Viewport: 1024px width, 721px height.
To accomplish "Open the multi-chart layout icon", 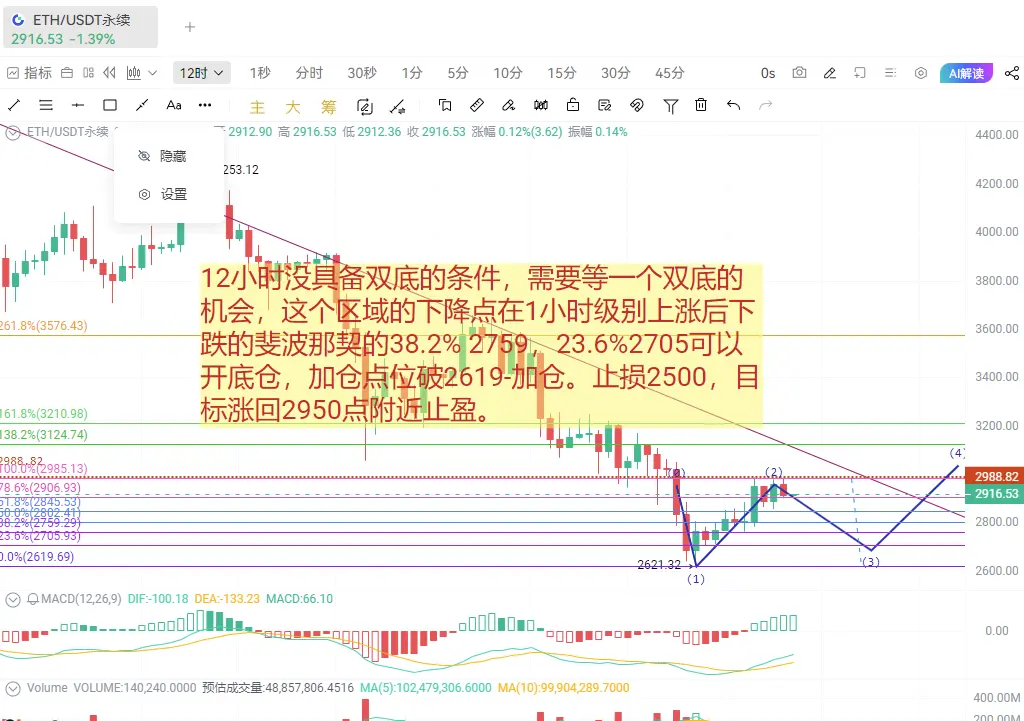I will [89, 73].
